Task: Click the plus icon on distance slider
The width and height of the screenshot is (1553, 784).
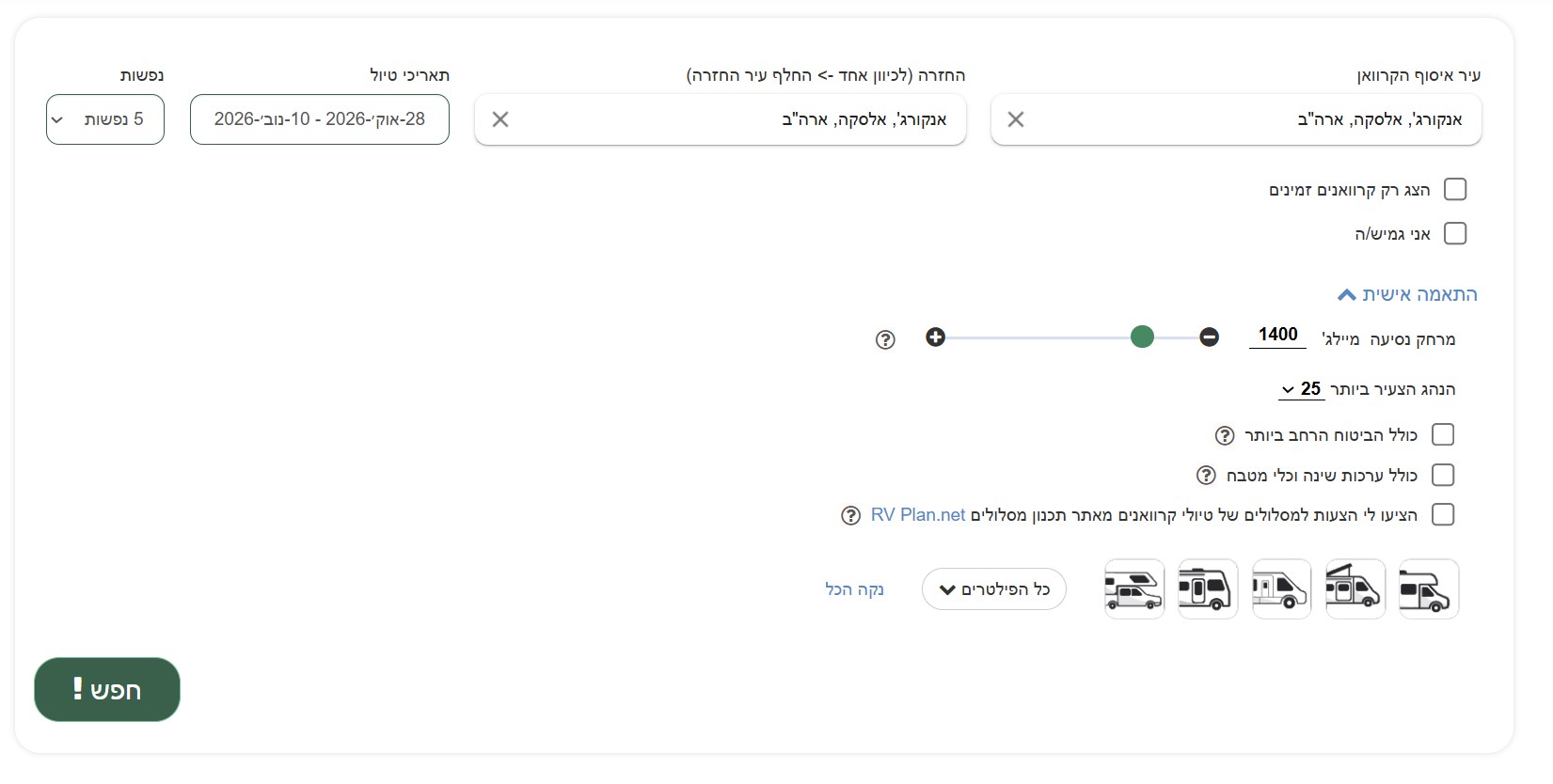Action: (935, 337)
